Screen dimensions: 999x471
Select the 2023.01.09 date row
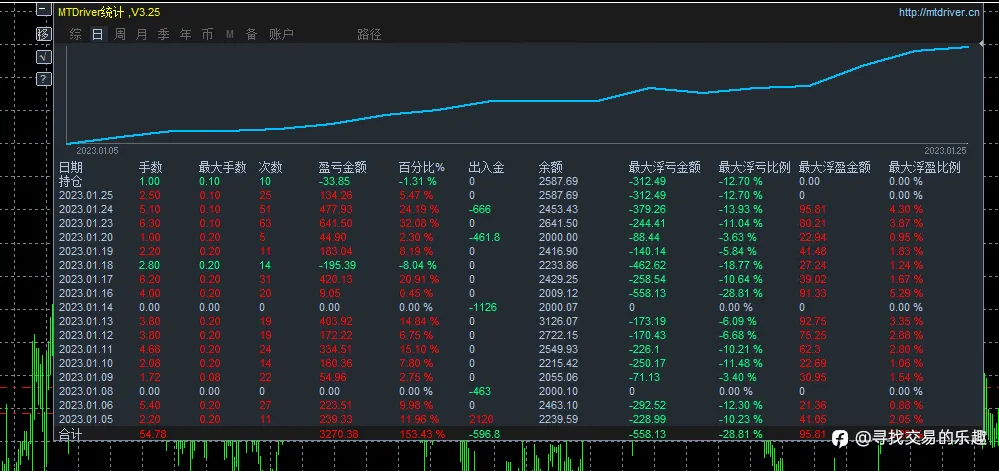[85, 377]
